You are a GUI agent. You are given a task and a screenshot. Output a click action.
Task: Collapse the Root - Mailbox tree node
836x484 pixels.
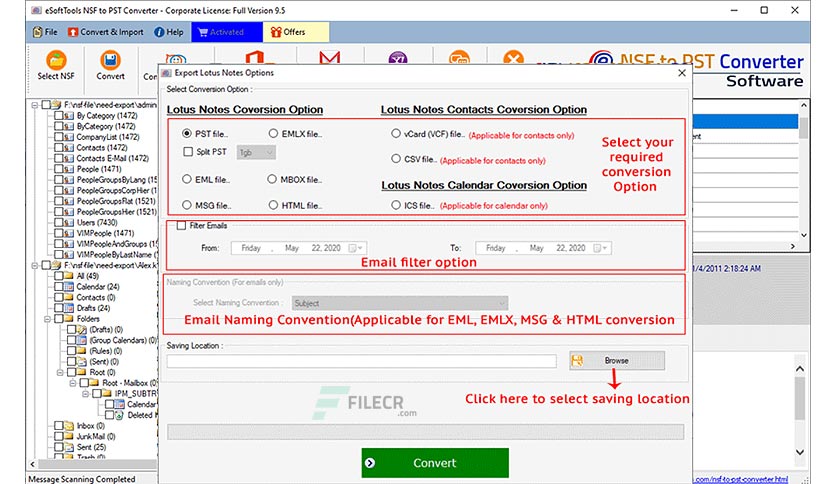pos(73,383)
